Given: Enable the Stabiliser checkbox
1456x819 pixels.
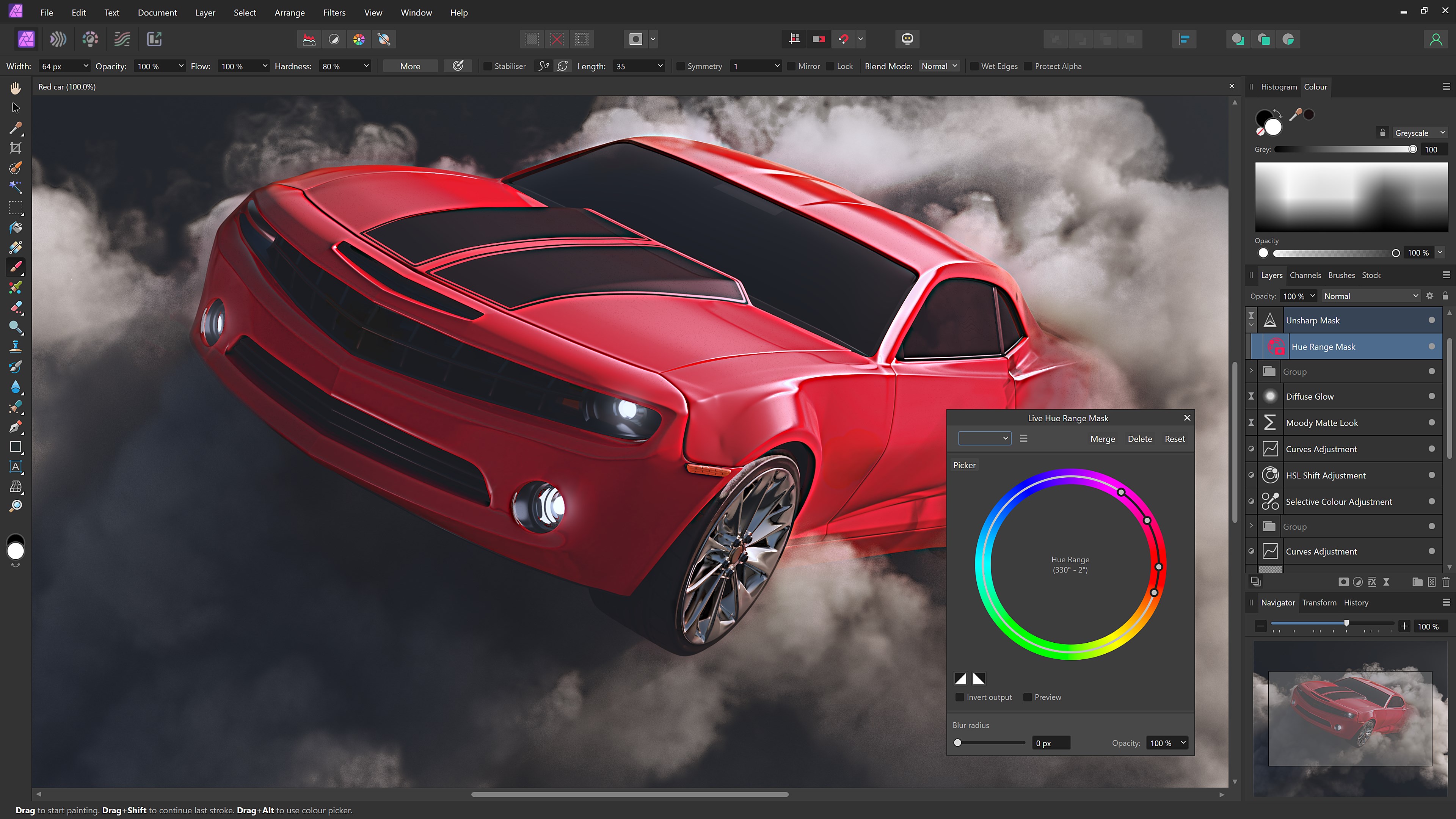Looking at the screenshot, I should [x=488, y=66].
